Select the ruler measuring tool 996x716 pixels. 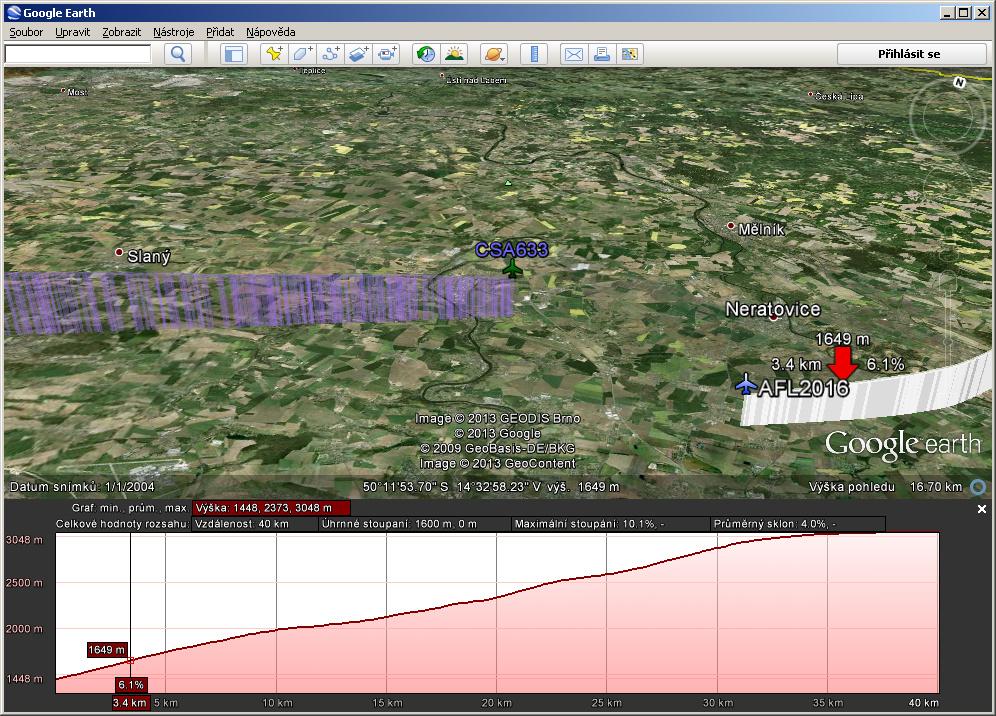click(534, 54)
